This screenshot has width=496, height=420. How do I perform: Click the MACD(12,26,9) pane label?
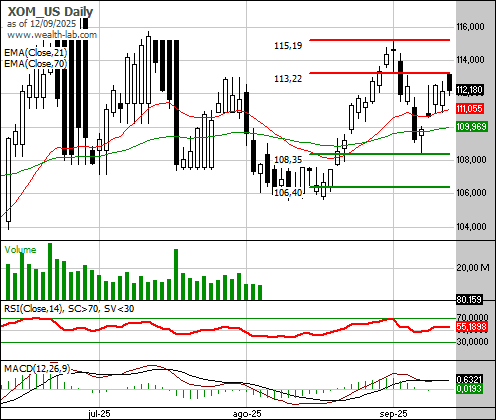37,368
